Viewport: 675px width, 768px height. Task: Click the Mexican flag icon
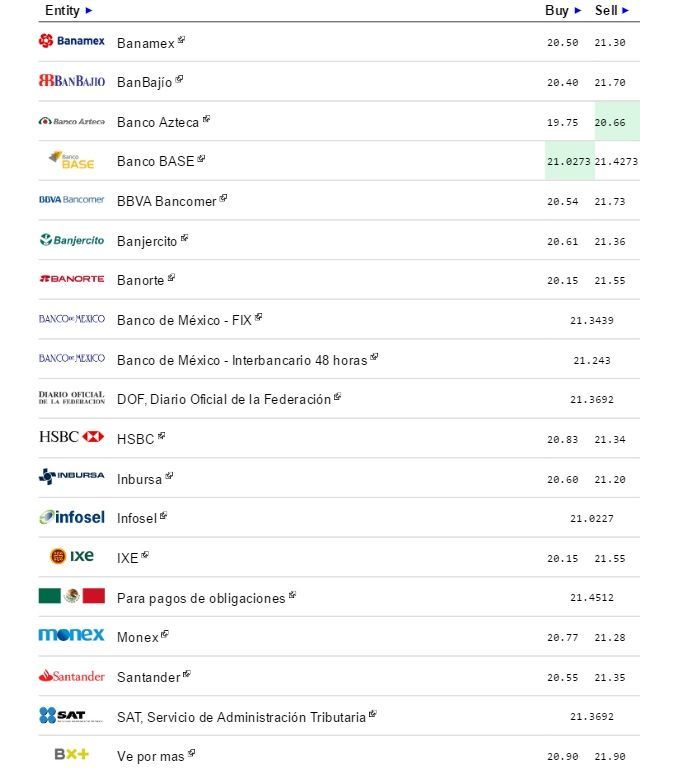point(71,596)
